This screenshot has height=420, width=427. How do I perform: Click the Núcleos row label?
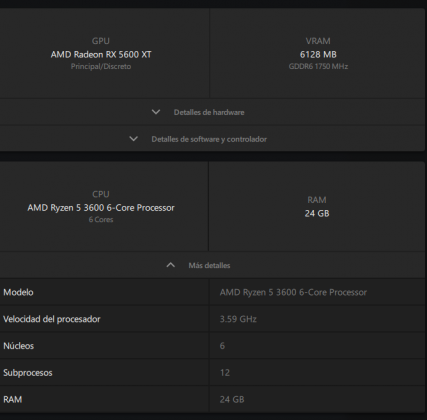click(19, 346)
